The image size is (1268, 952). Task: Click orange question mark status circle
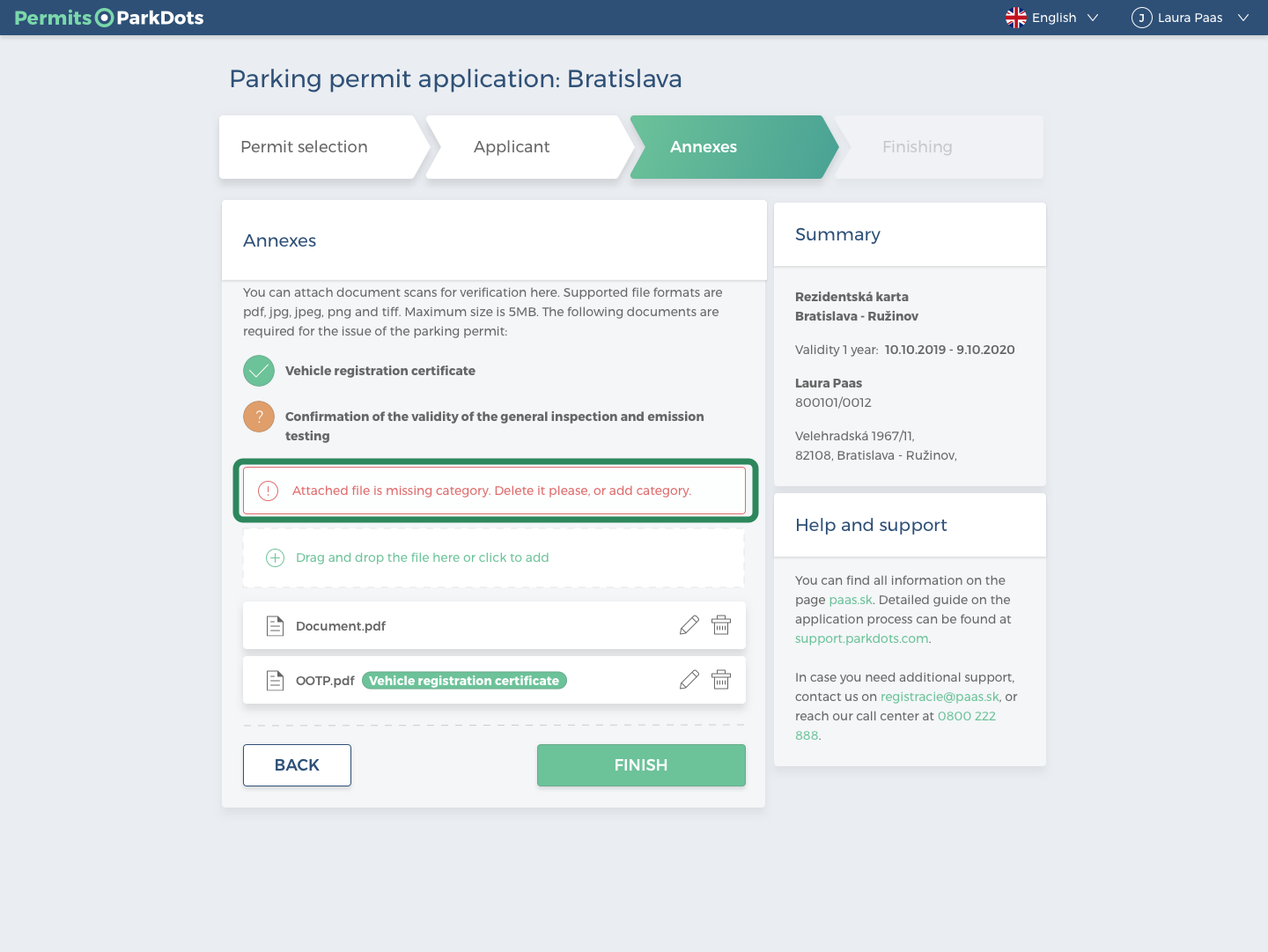pos(259,417)
